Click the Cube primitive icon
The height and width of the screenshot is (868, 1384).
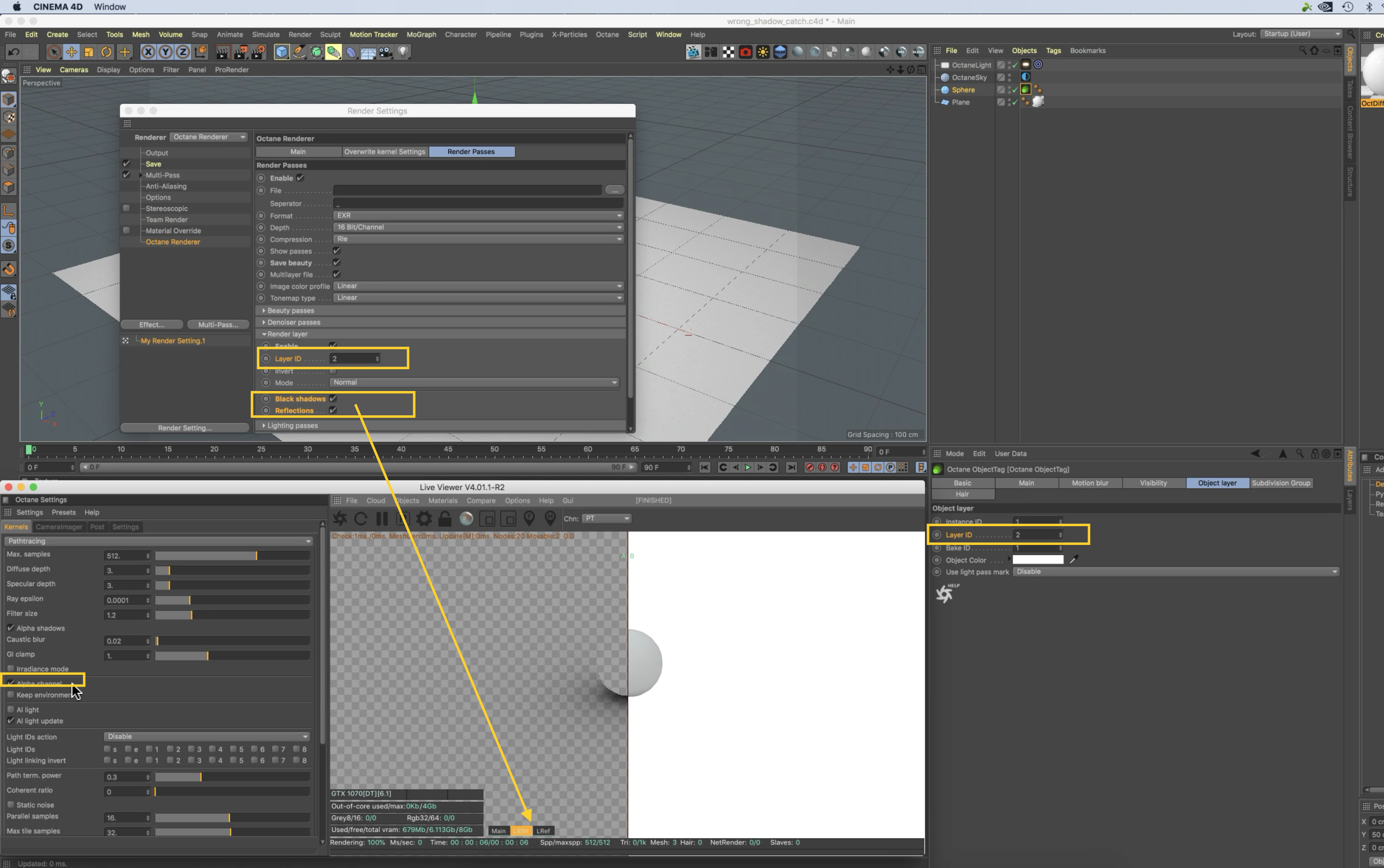[281, 52]
